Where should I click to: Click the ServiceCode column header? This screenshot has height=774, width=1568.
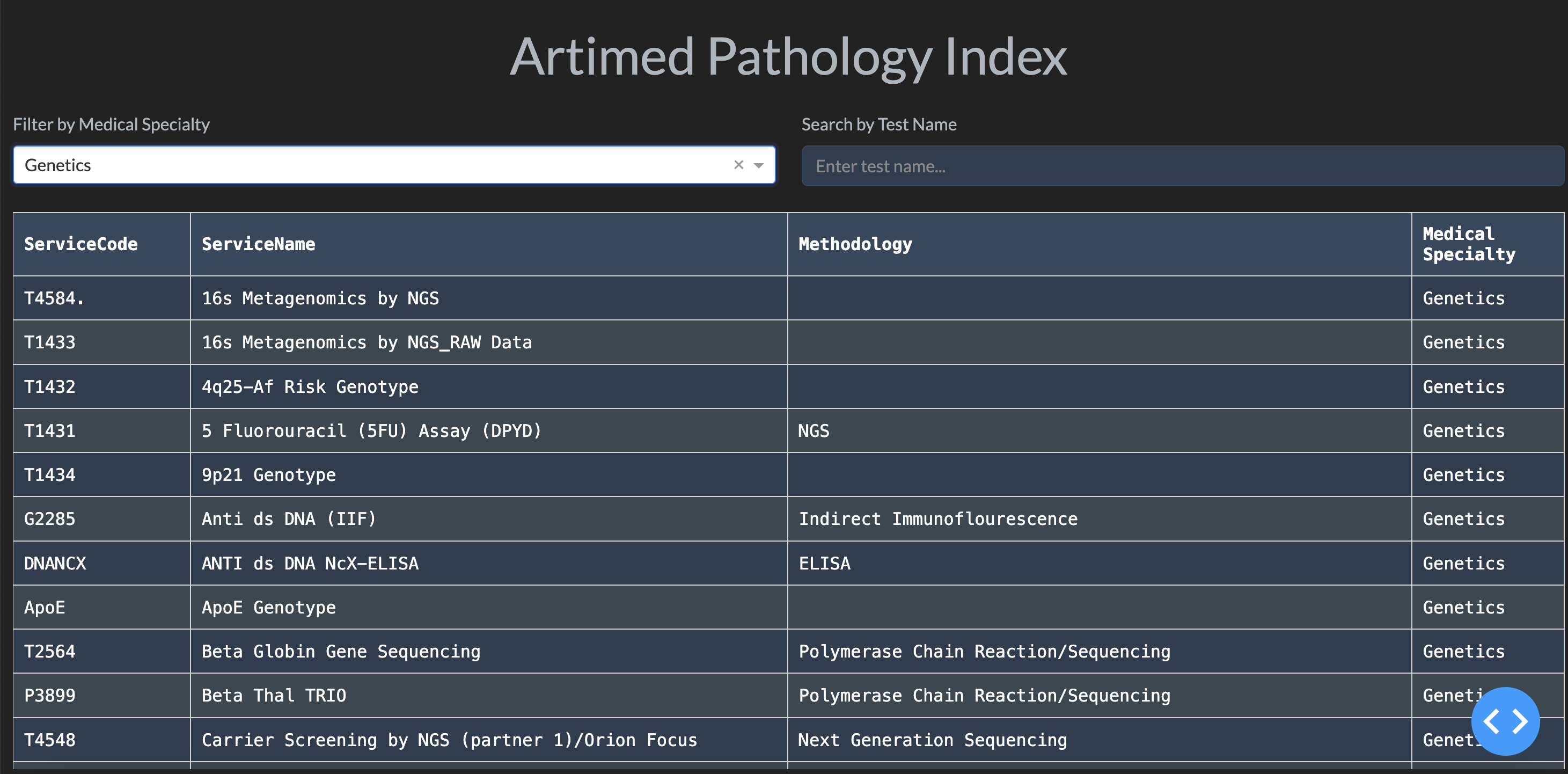(x=81, y=244)
